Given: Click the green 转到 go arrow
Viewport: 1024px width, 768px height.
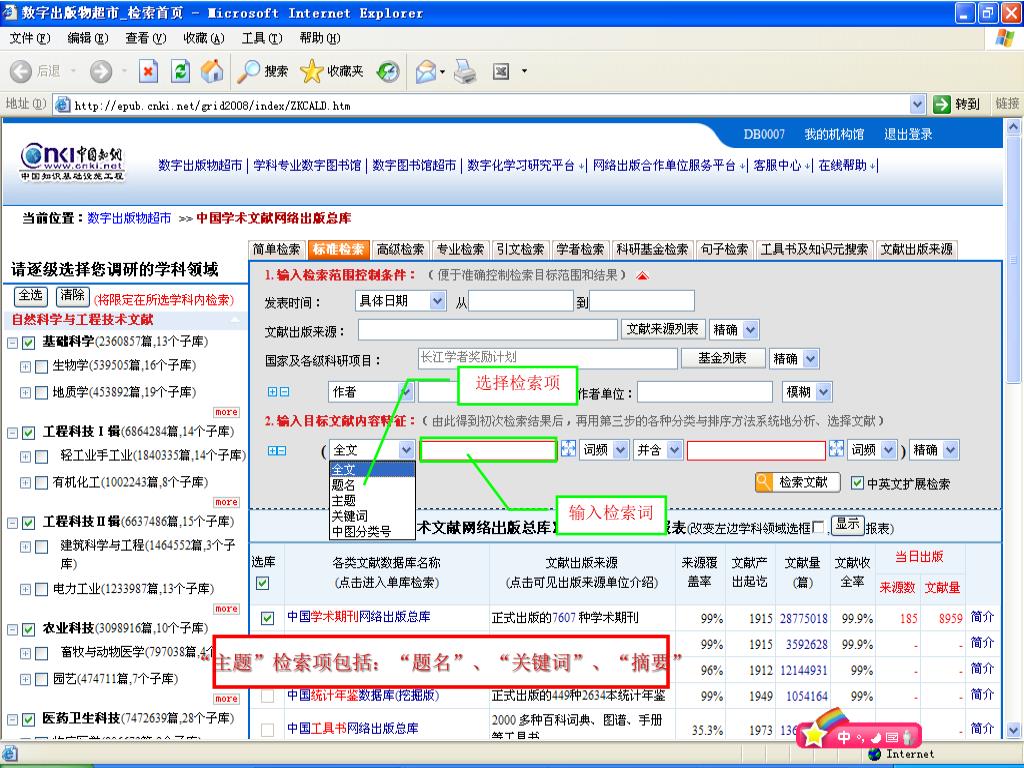Looking at the screenshot, I should pos(941,104).
